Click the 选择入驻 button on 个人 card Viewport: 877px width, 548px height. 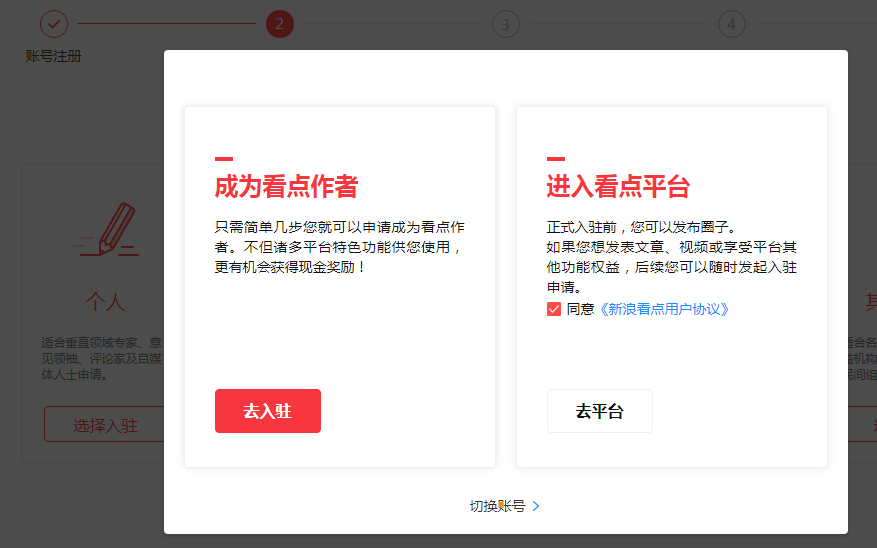[104, 424]
